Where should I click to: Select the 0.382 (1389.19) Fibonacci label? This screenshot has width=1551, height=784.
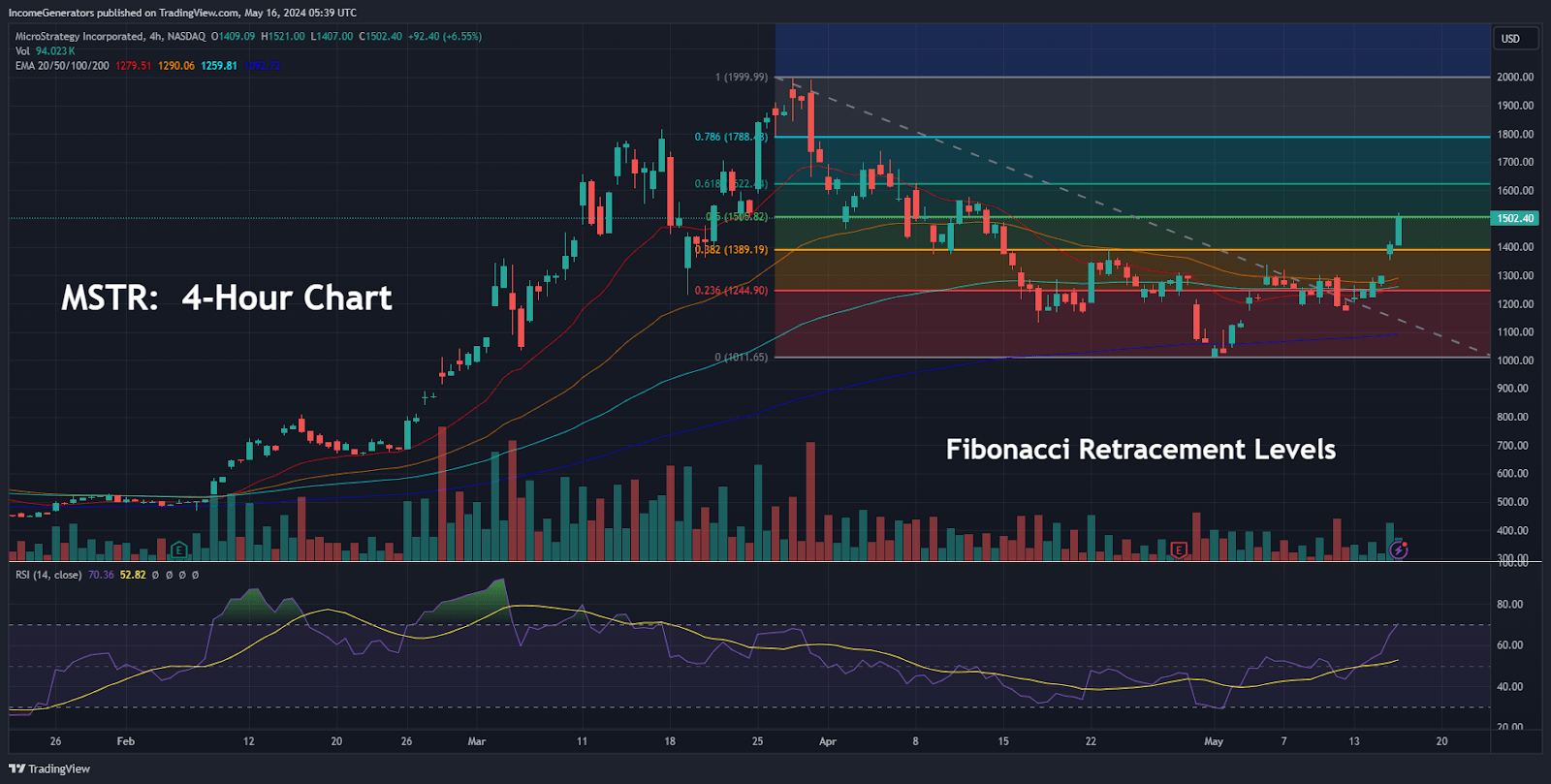click(x=731, y=250)
